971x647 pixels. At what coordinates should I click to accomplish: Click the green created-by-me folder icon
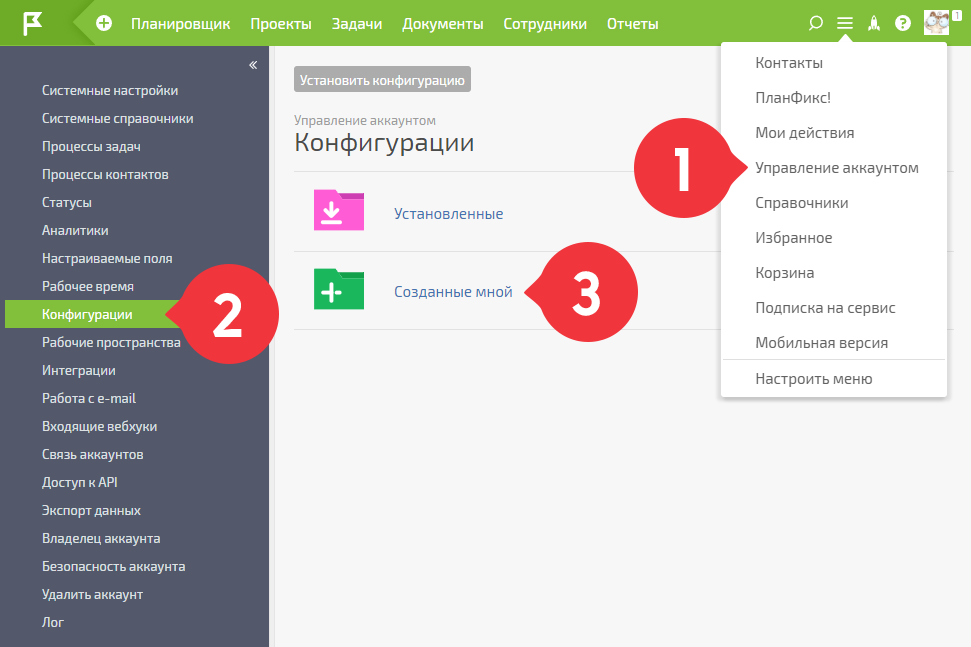[x=339, y=289]
